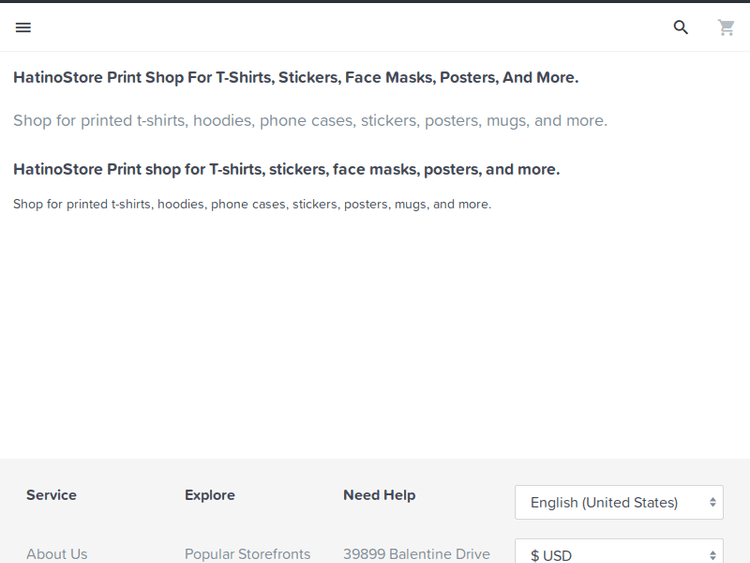Click the second HatinoStore Print shop heading
The height and width of the screenshot is (563, 750).
[x=286, y=169]
